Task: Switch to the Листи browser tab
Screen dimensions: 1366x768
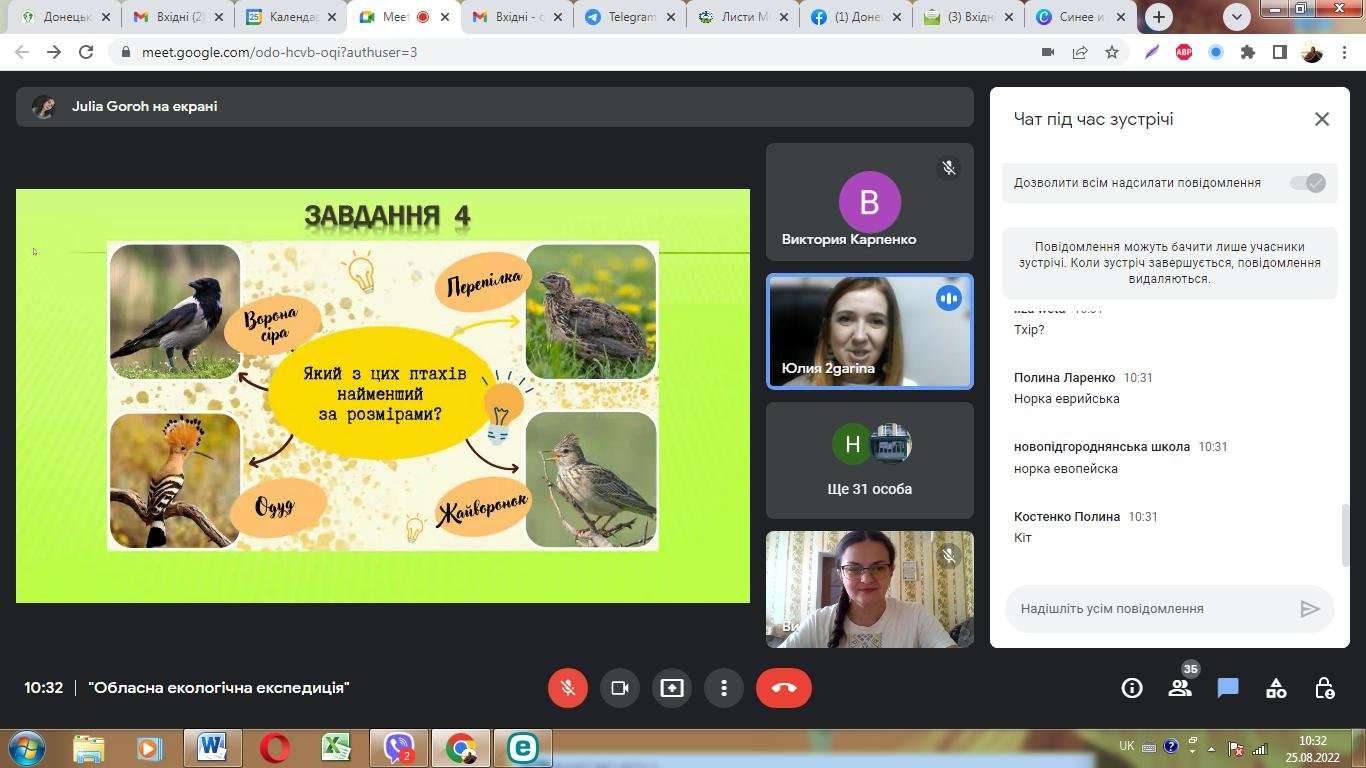Action: 742,17
